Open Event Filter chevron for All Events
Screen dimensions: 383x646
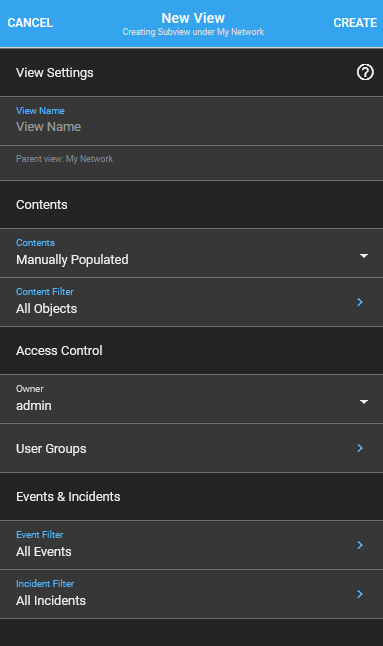pyautogui.click(x=360, y=545)
